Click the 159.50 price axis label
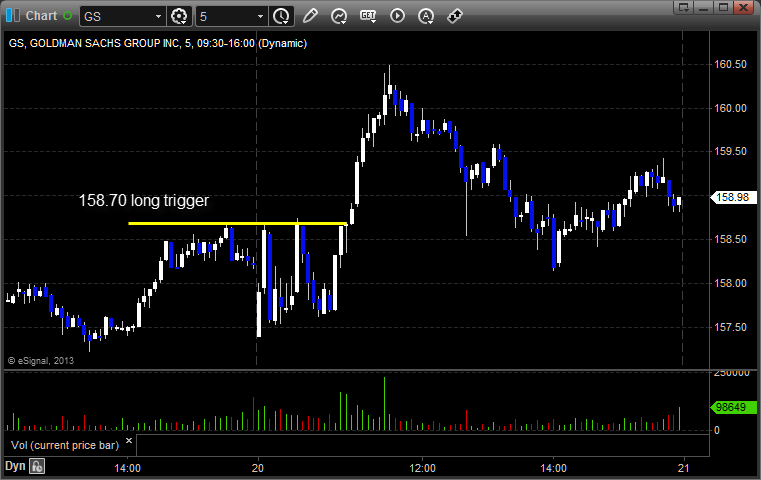The width and height of the screenshot is (761, 480). pyautogui.click(x=730, y=151)
